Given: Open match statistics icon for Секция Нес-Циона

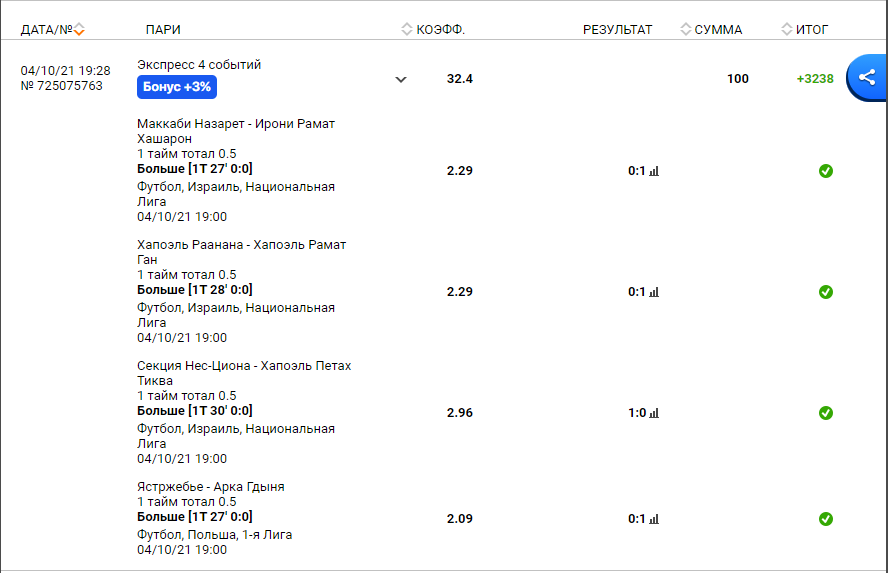Looking at the screenshot, I should (654, 413).
